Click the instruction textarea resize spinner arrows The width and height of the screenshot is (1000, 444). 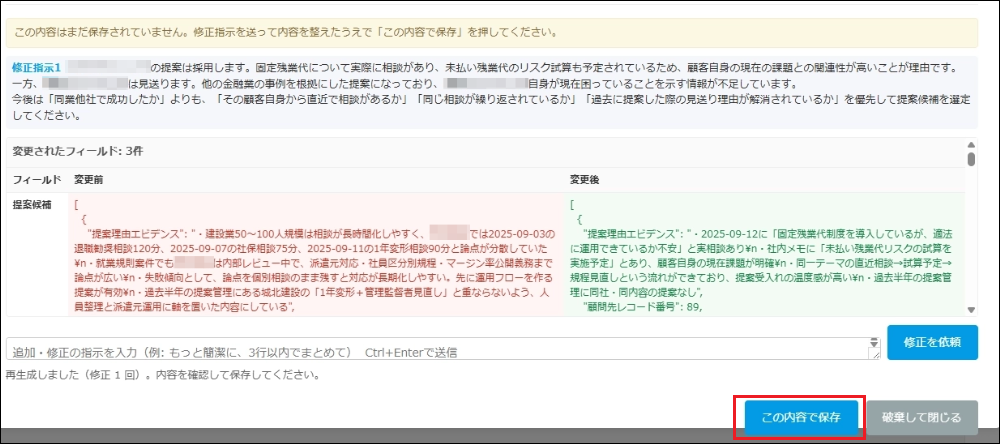(874, 344)
